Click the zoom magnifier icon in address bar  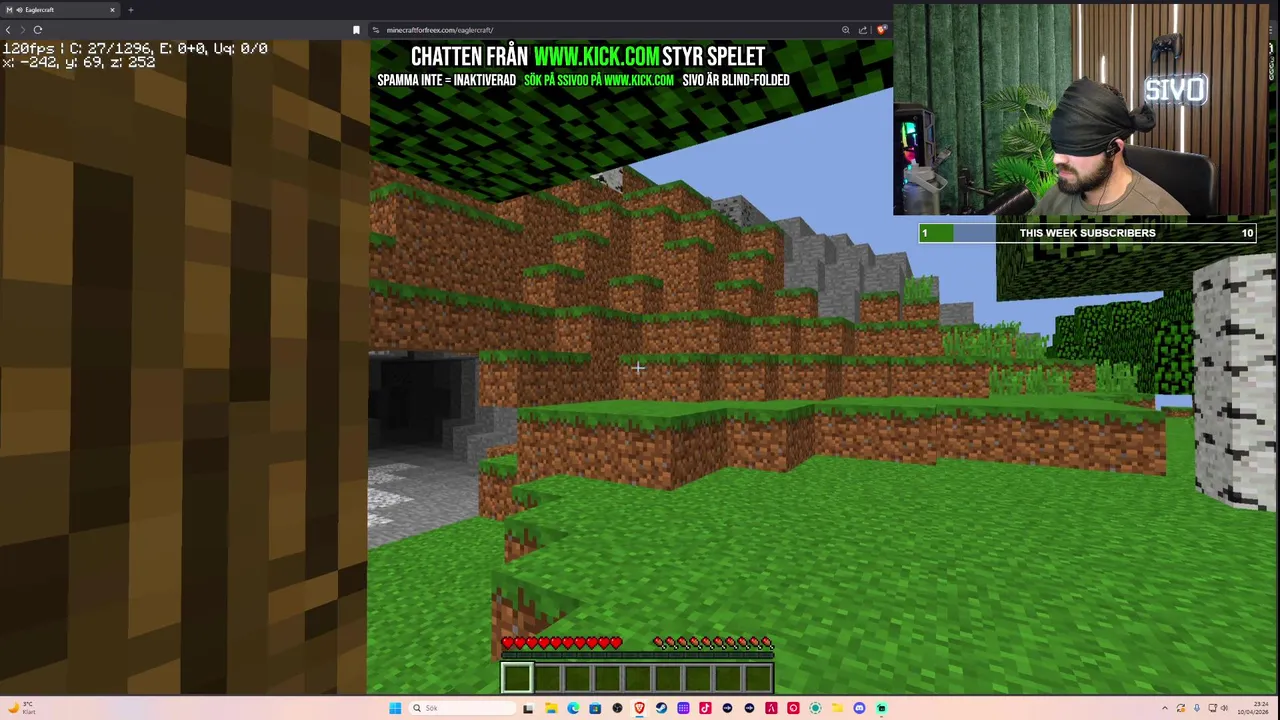coord(846,30)
